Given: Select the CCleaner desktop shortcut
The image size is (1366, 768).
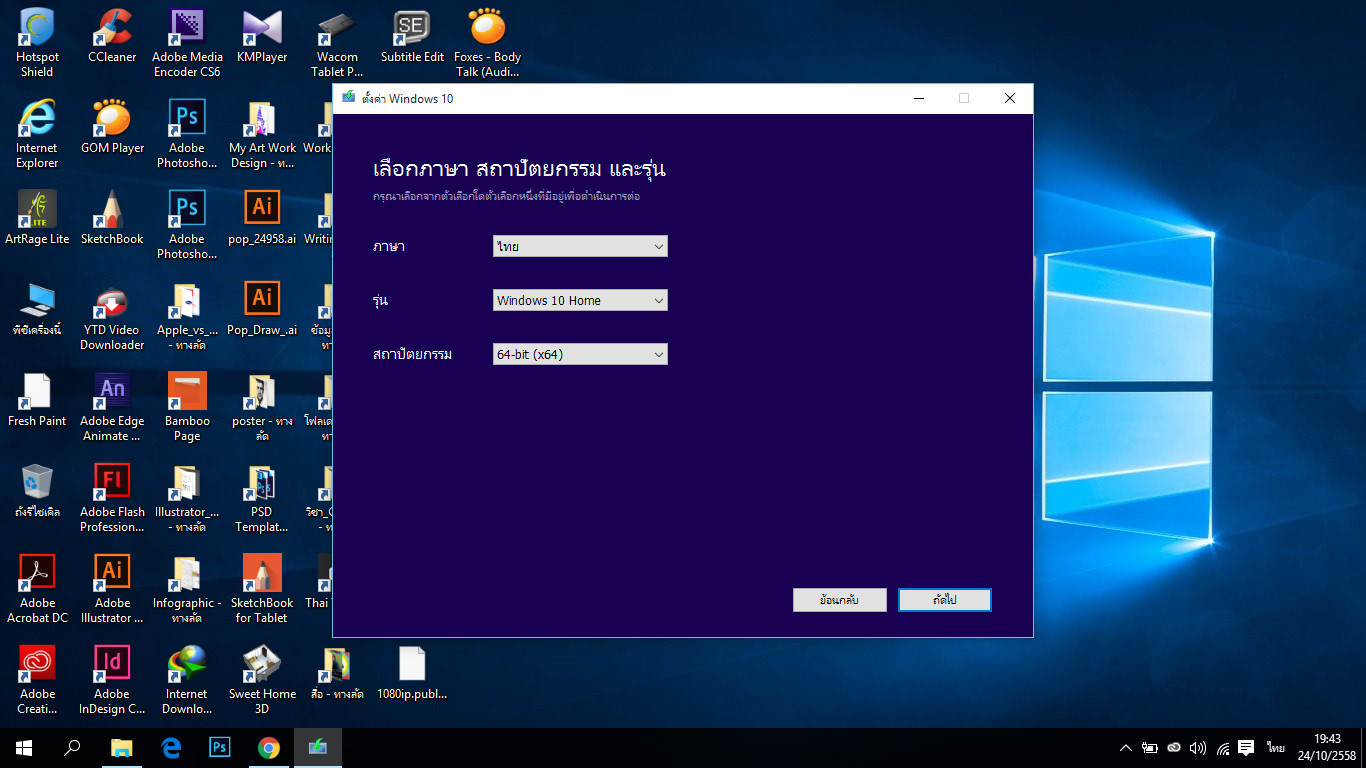Looking at the screenshot, I should (112, 36).
